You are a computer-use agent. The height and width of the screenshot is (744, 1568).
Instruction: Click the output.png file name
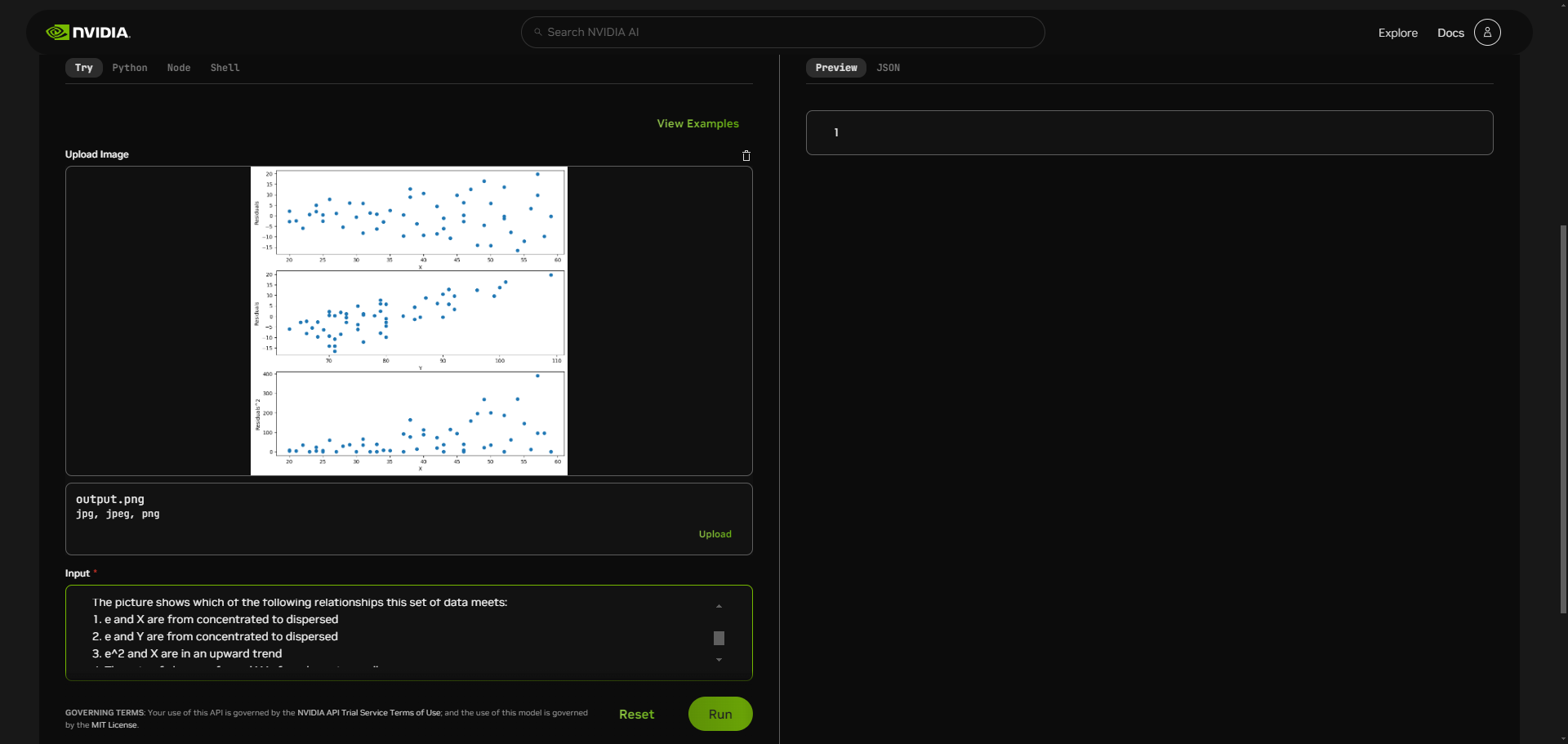[110, 499]
